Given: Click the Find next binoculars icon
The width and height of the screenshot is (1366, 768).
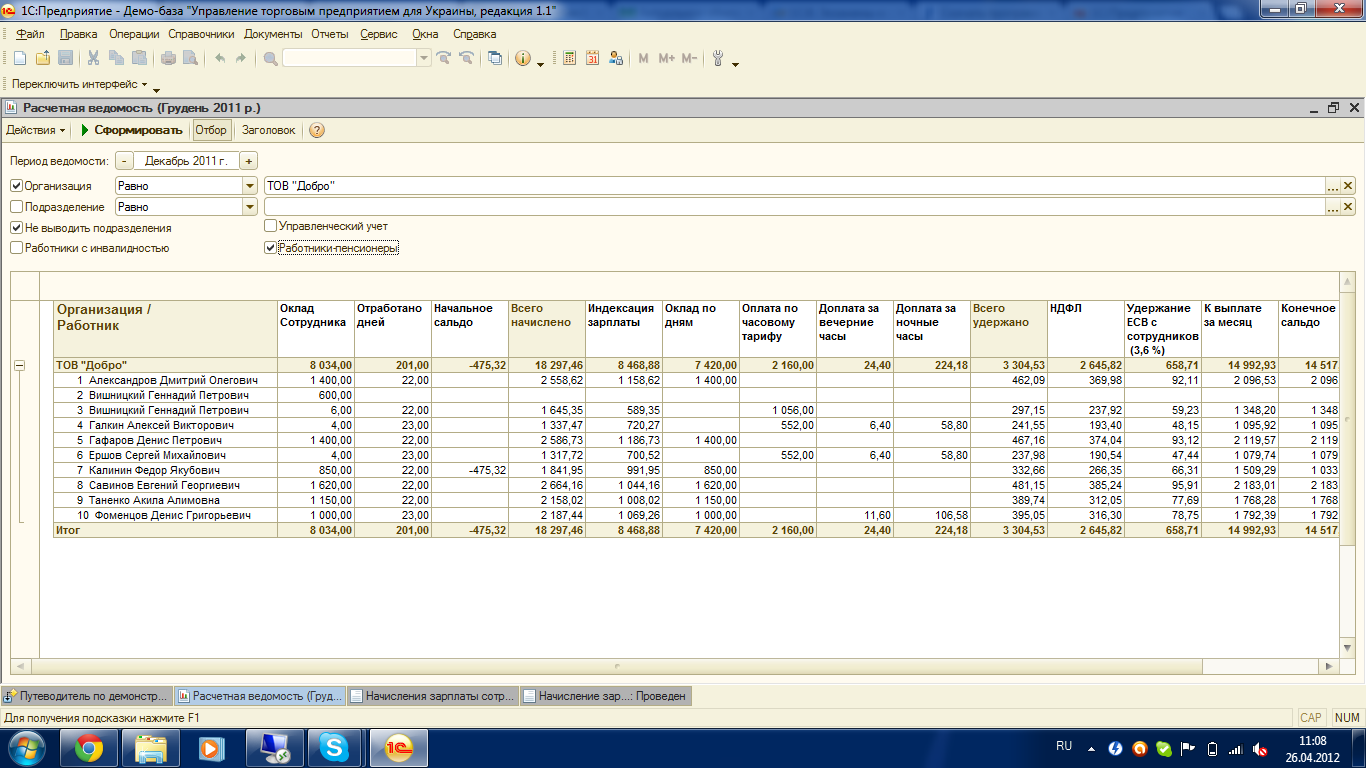Looking at the screenshot, I should pos(444,58).
